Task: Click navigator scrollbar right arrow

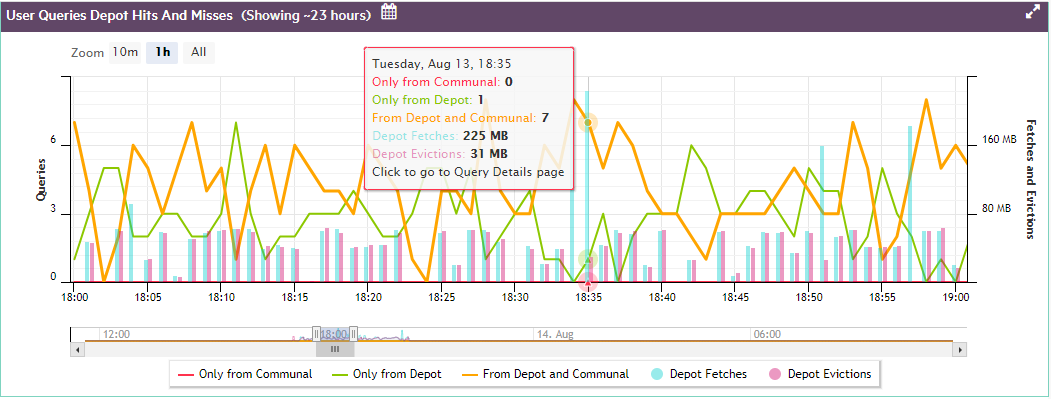Action: pyautogui.click(x=961, y=349)
